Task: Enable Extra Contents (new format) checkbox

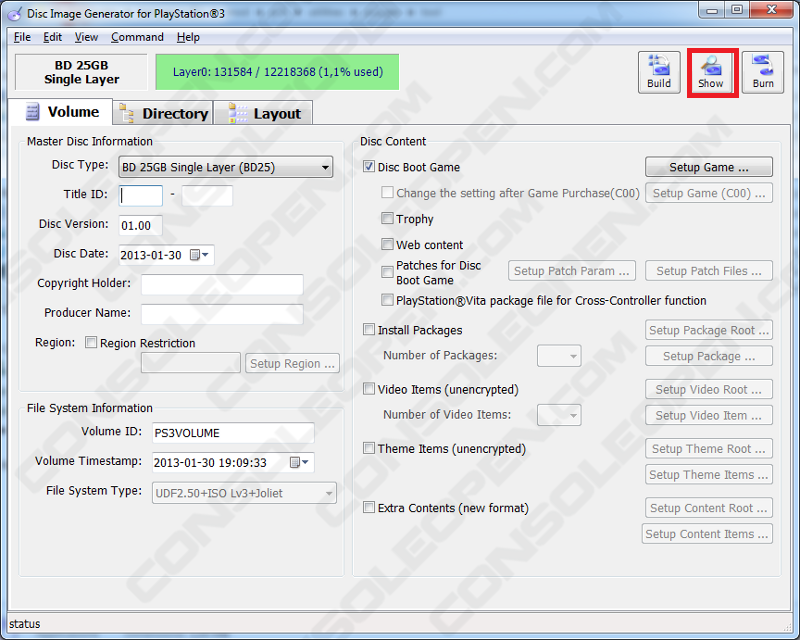Action: point(369,507)
